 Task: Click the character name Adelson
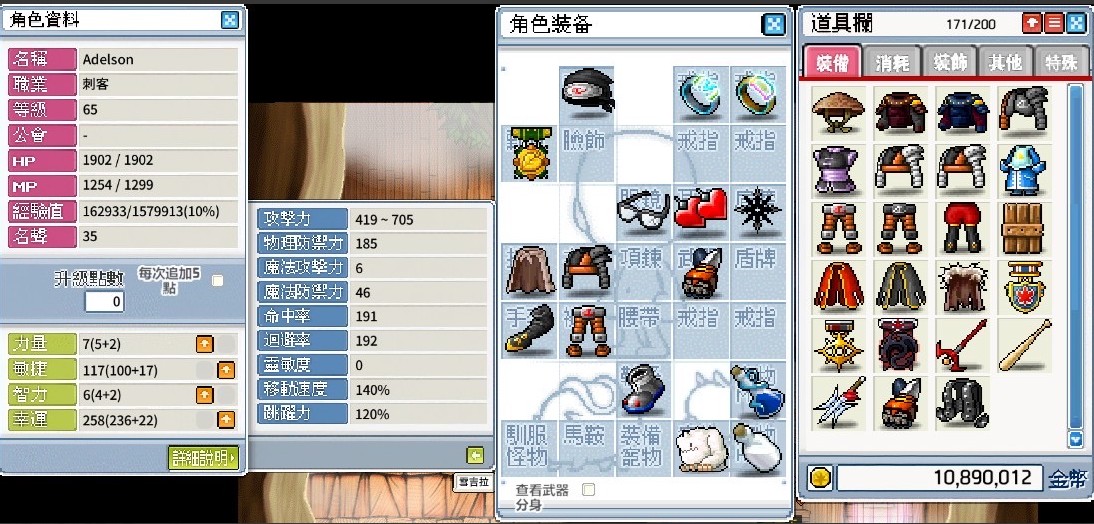108,59
